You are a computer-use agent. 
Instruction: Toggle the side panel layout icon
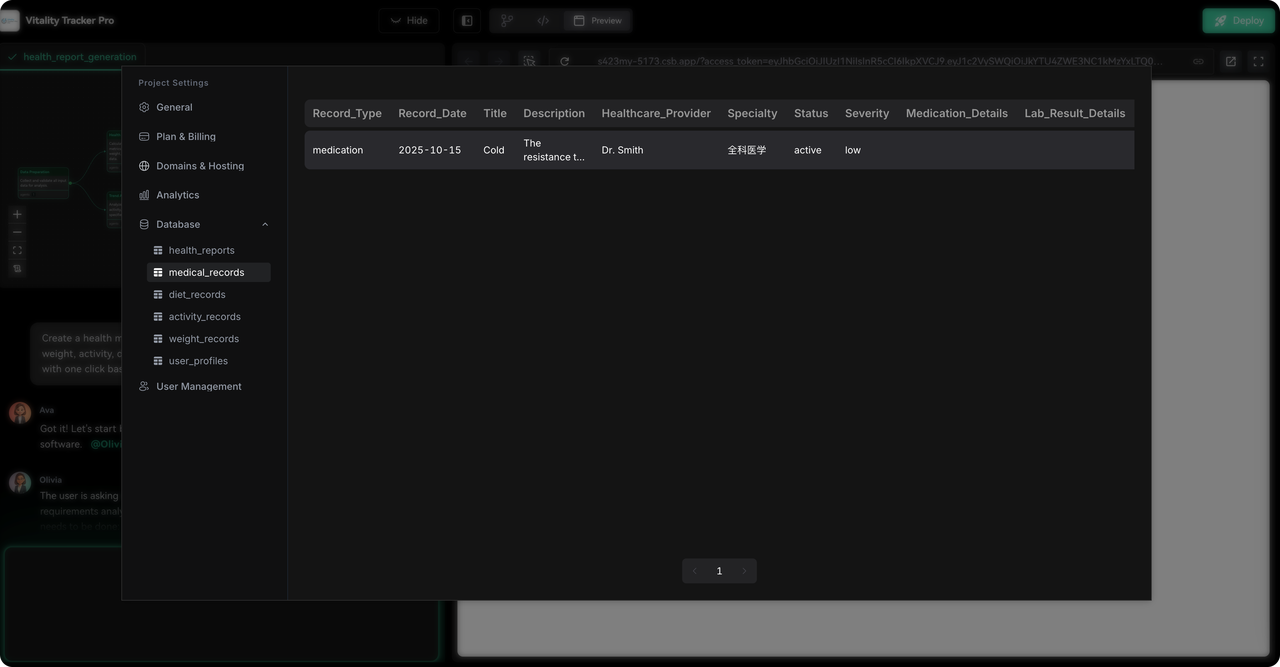[467, 20]
